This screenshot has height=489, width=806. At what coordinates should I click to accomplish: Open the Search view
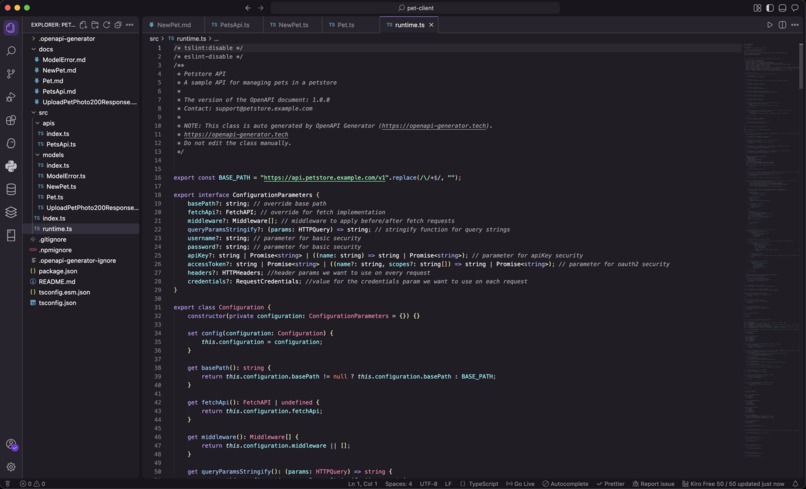[x=11, y=51]
